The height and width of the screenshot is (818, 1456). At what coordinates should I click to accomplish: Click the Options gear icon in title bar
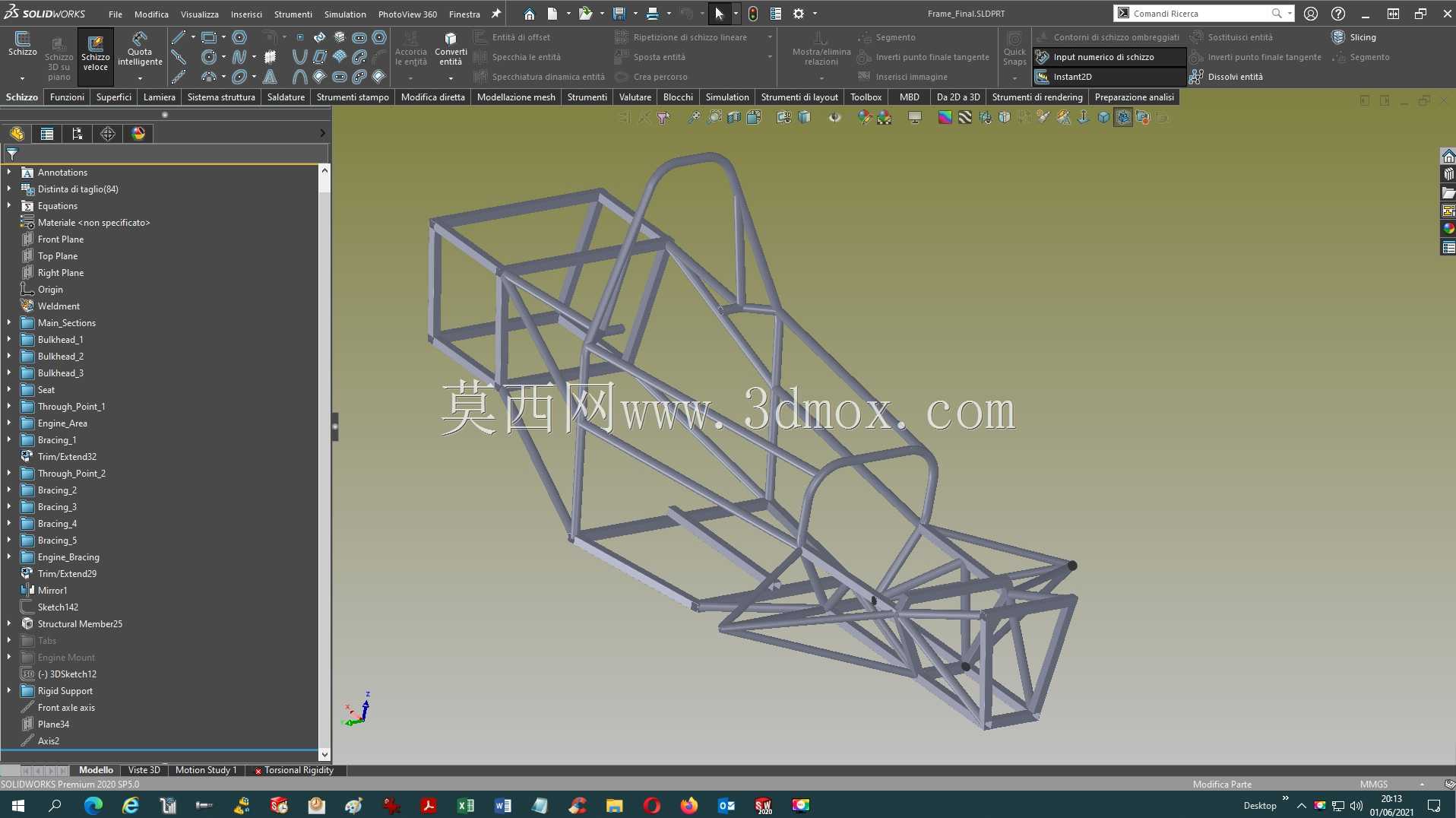coord(799,14)
